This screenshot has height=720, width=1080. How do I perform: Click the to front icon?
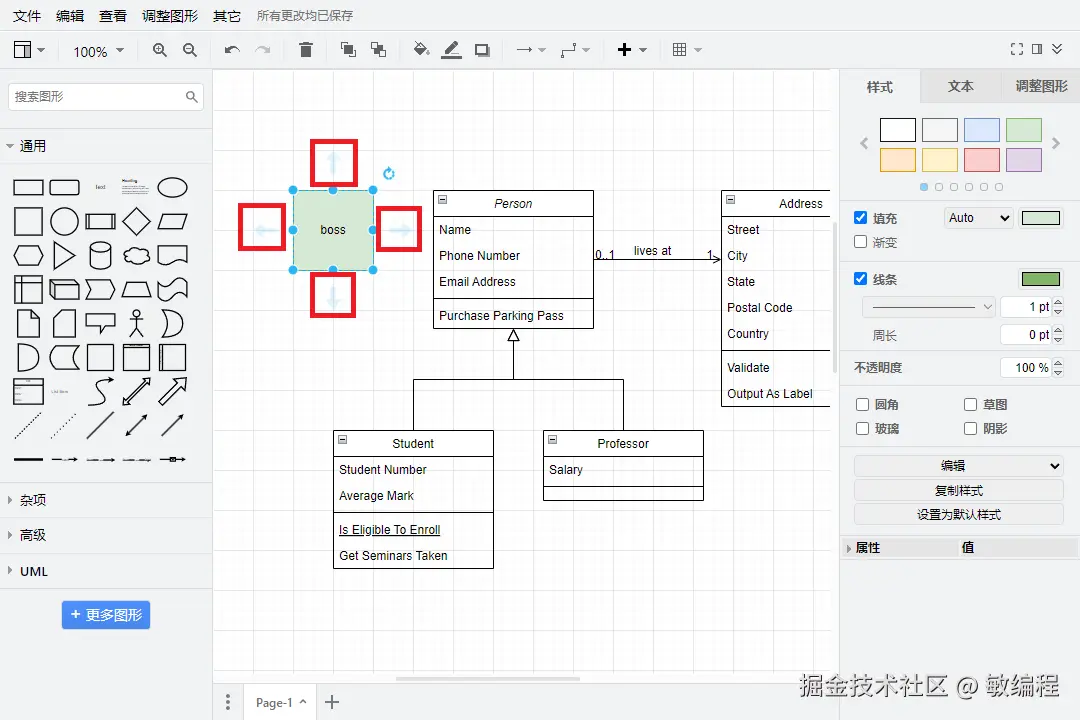point(349,50)
